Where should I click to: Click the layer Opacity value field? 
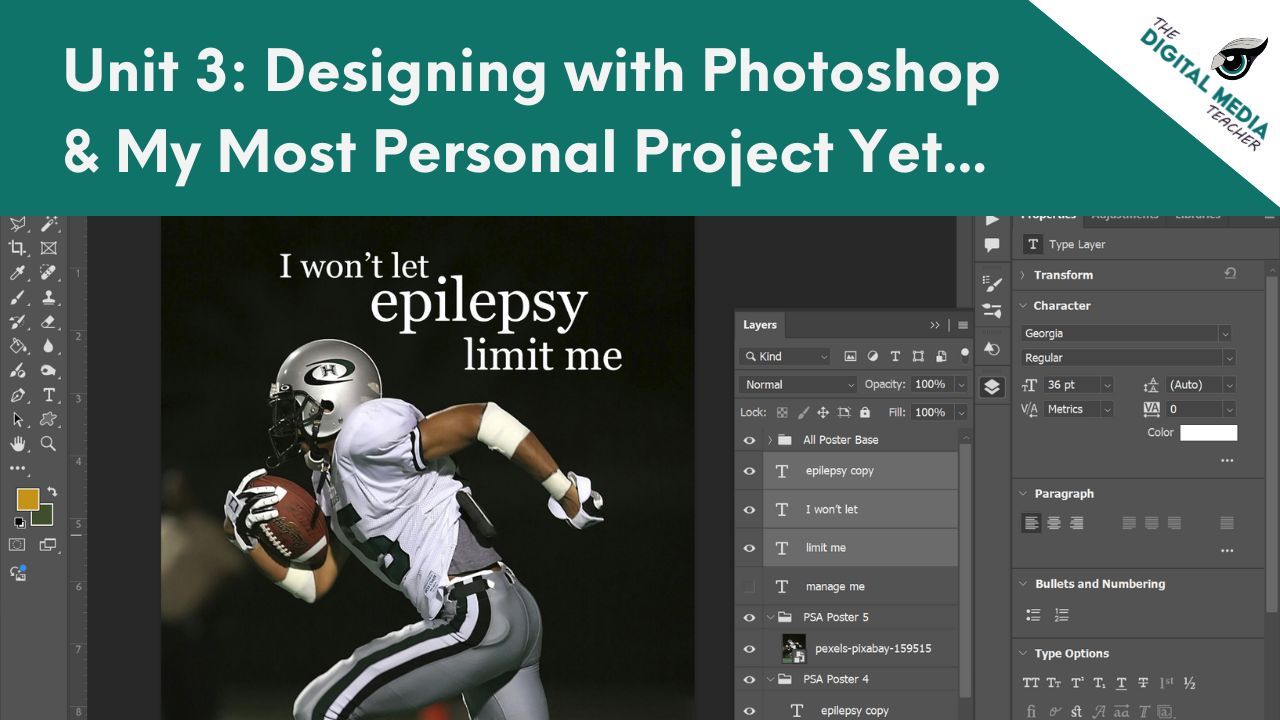point(930,385)
